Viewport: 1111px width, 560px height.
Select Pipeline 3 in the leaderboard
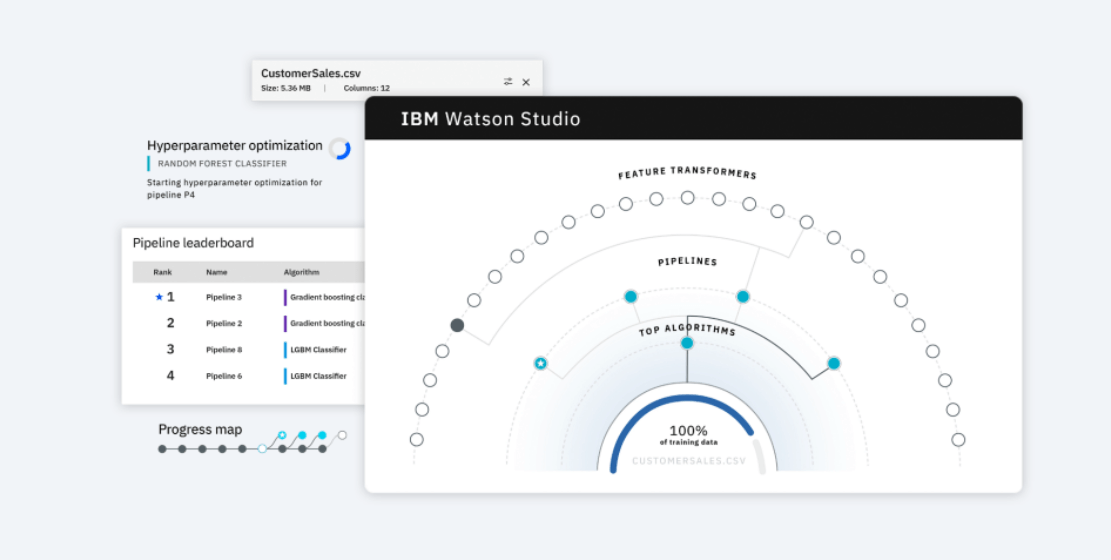(224, 297)
